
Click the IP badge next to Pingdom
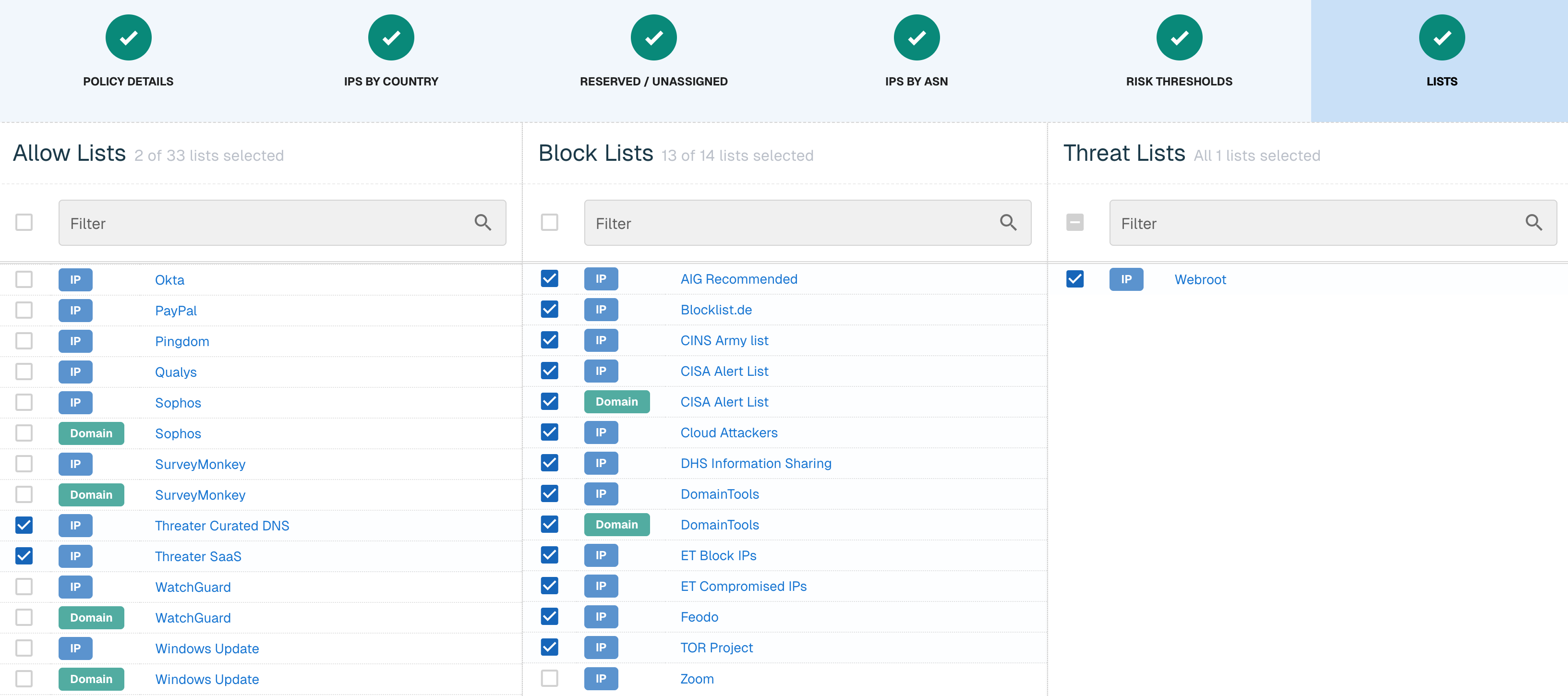75,341
